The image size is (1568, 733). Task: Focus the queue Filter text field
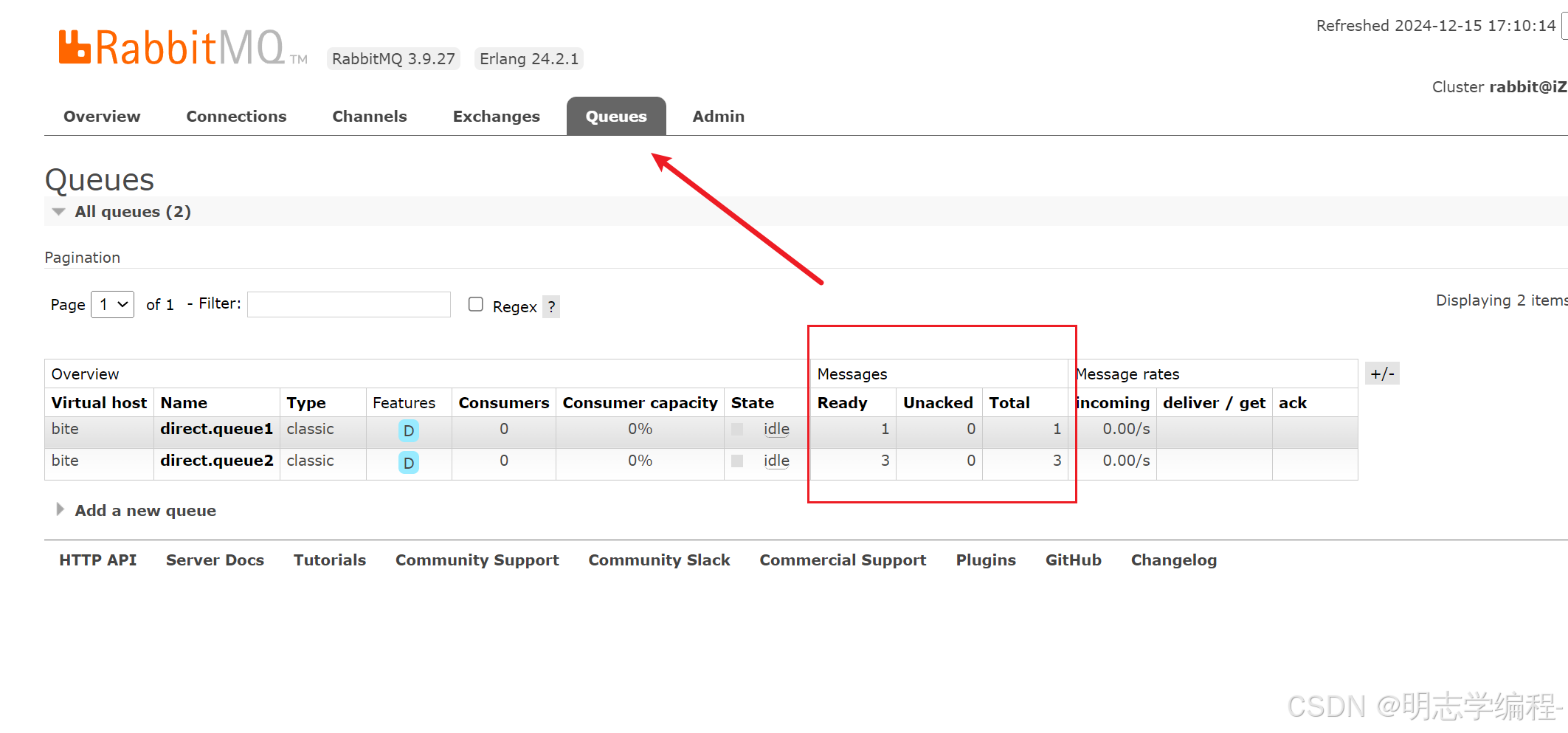(x=348, y=304)
